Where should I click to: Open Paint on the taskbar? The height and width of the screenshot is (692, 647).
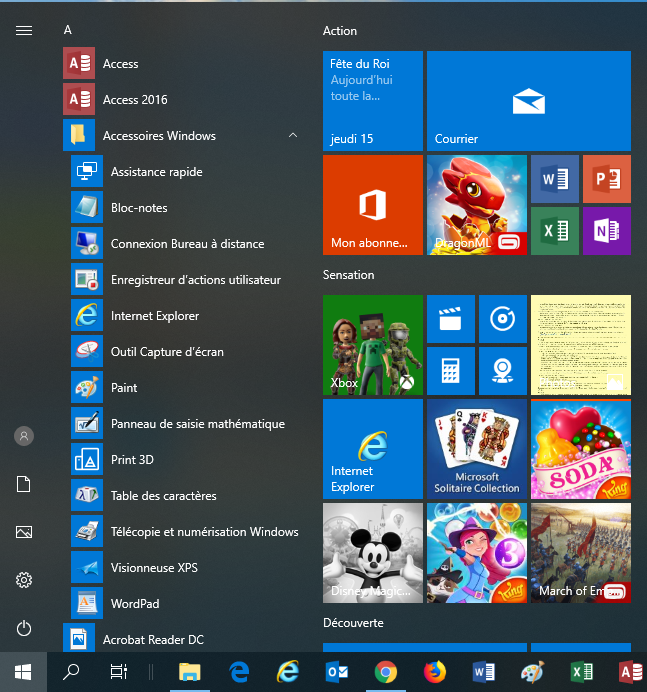(x=533, y=672)
